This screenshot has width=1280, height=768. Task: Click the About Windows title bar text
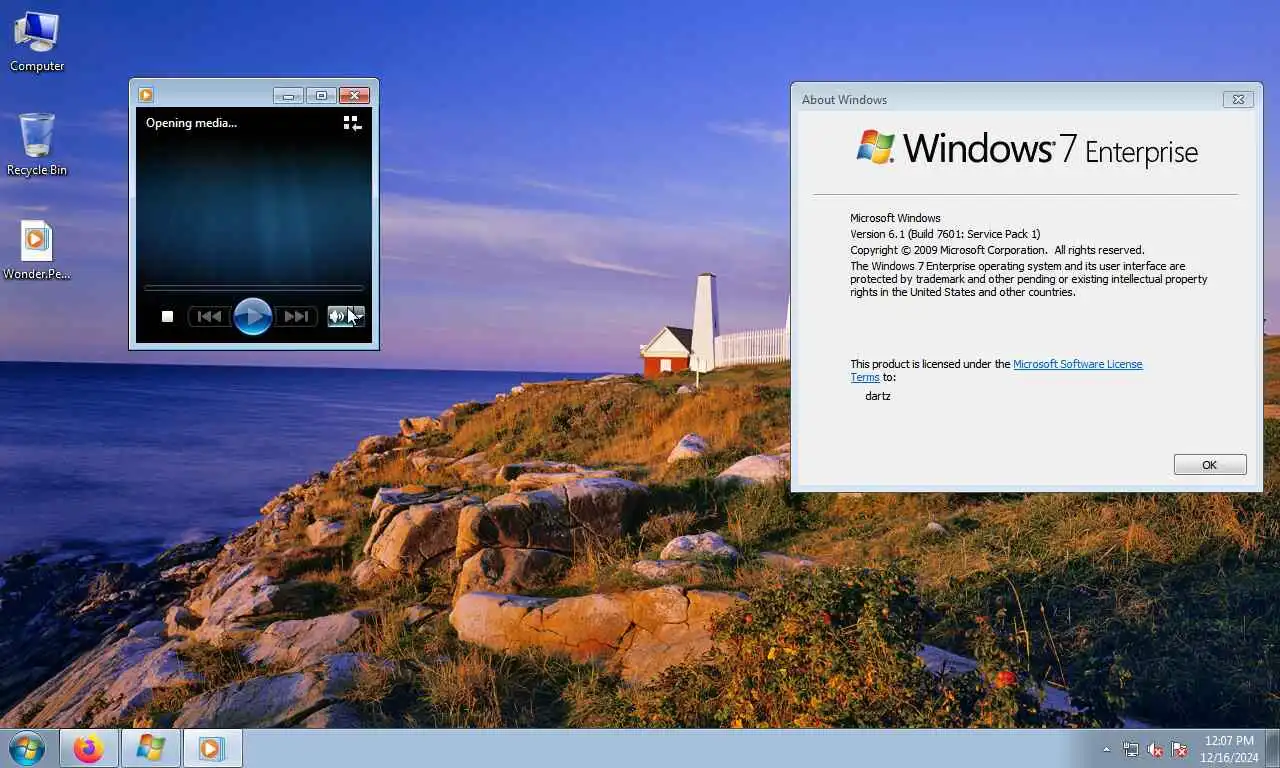(x=844, y=100)
